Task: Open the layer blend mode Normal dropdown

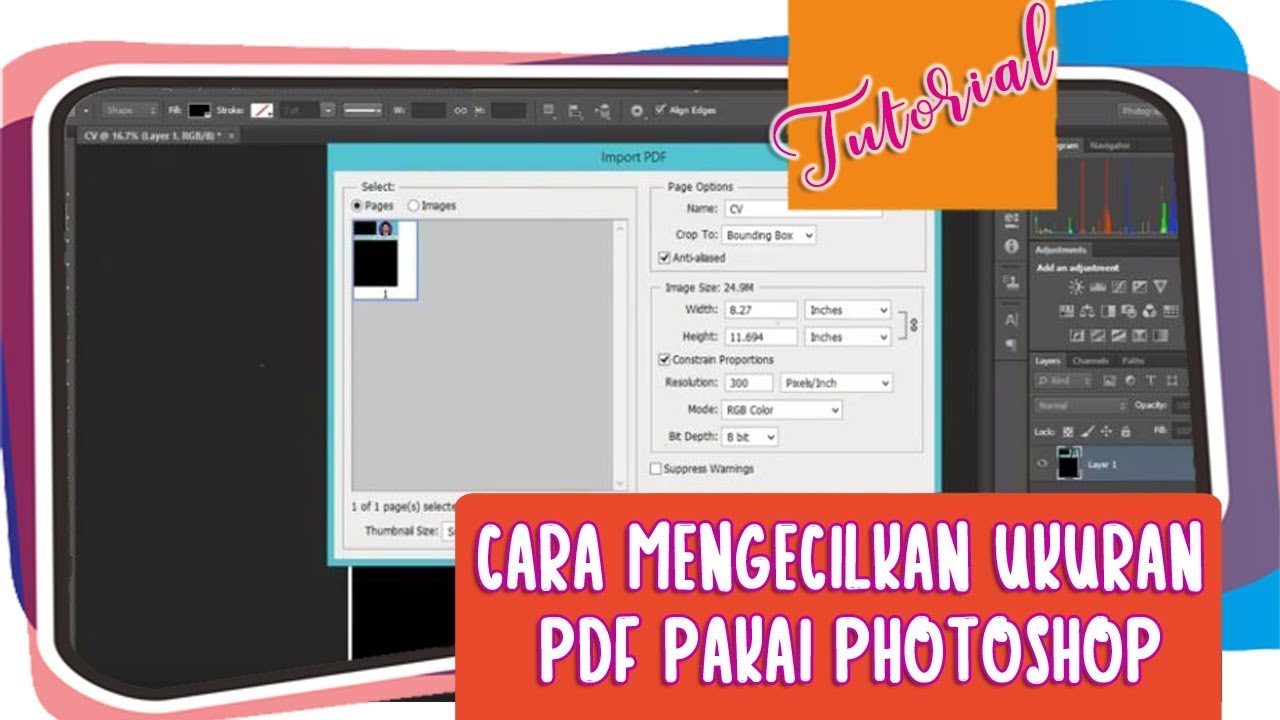Action: point(1081,406)
